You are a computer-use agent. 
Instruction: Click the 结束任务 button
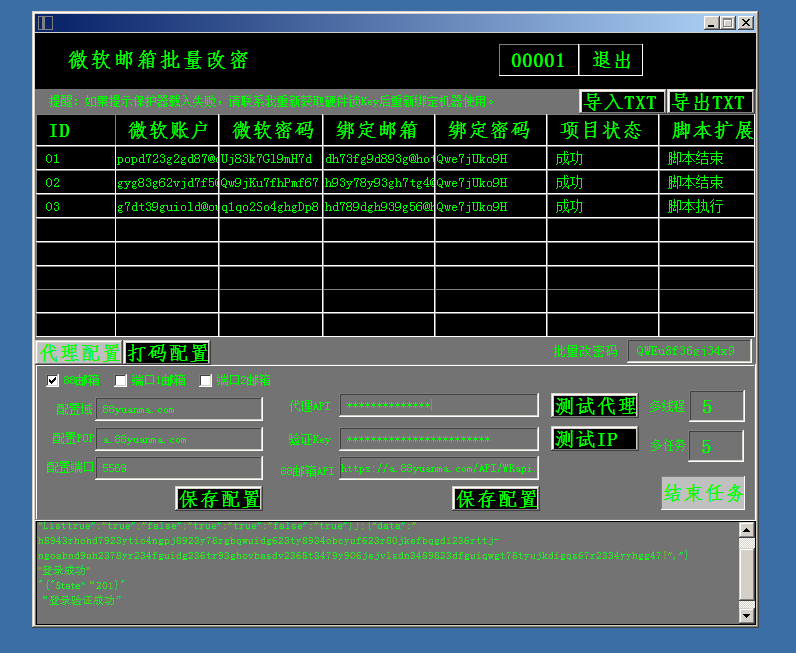click(703, 493)
